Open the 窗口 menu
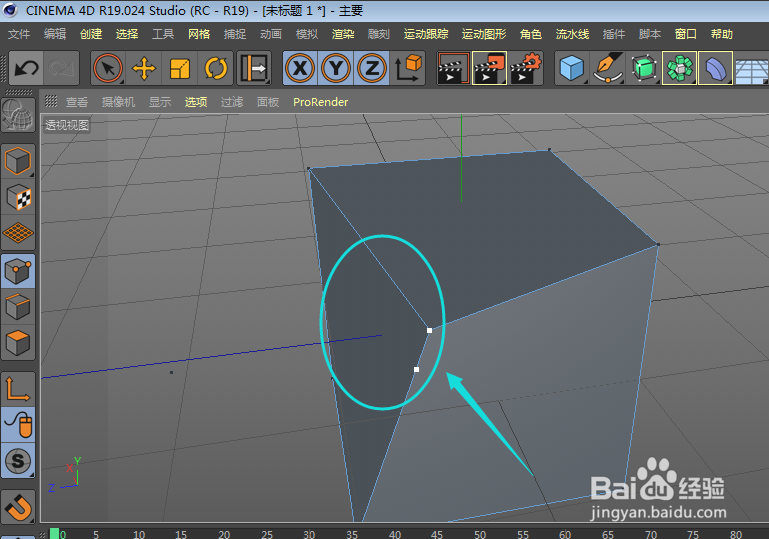The width and height of the screenshot is (769, 539). [x=686, y=34]
